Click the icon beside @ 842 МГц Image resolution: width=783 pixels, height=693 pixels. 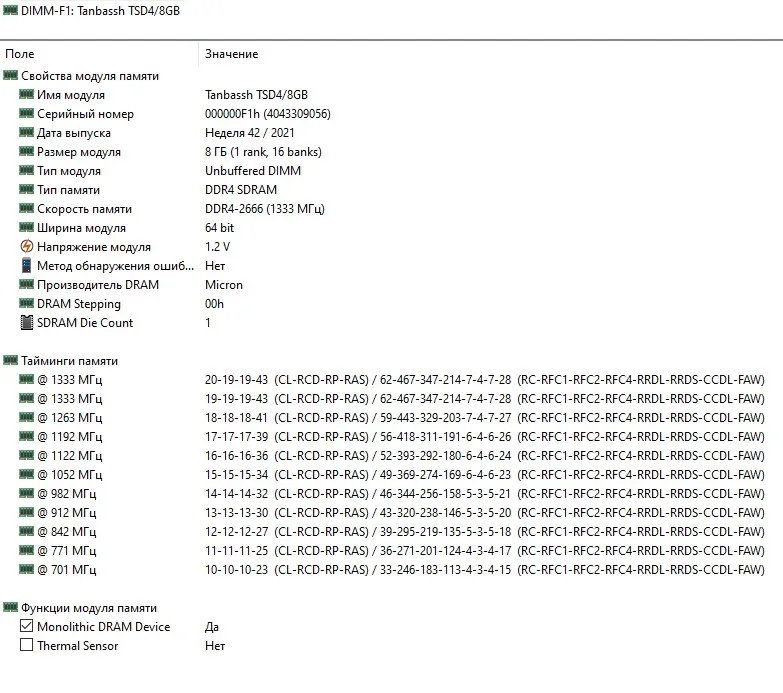26,531
